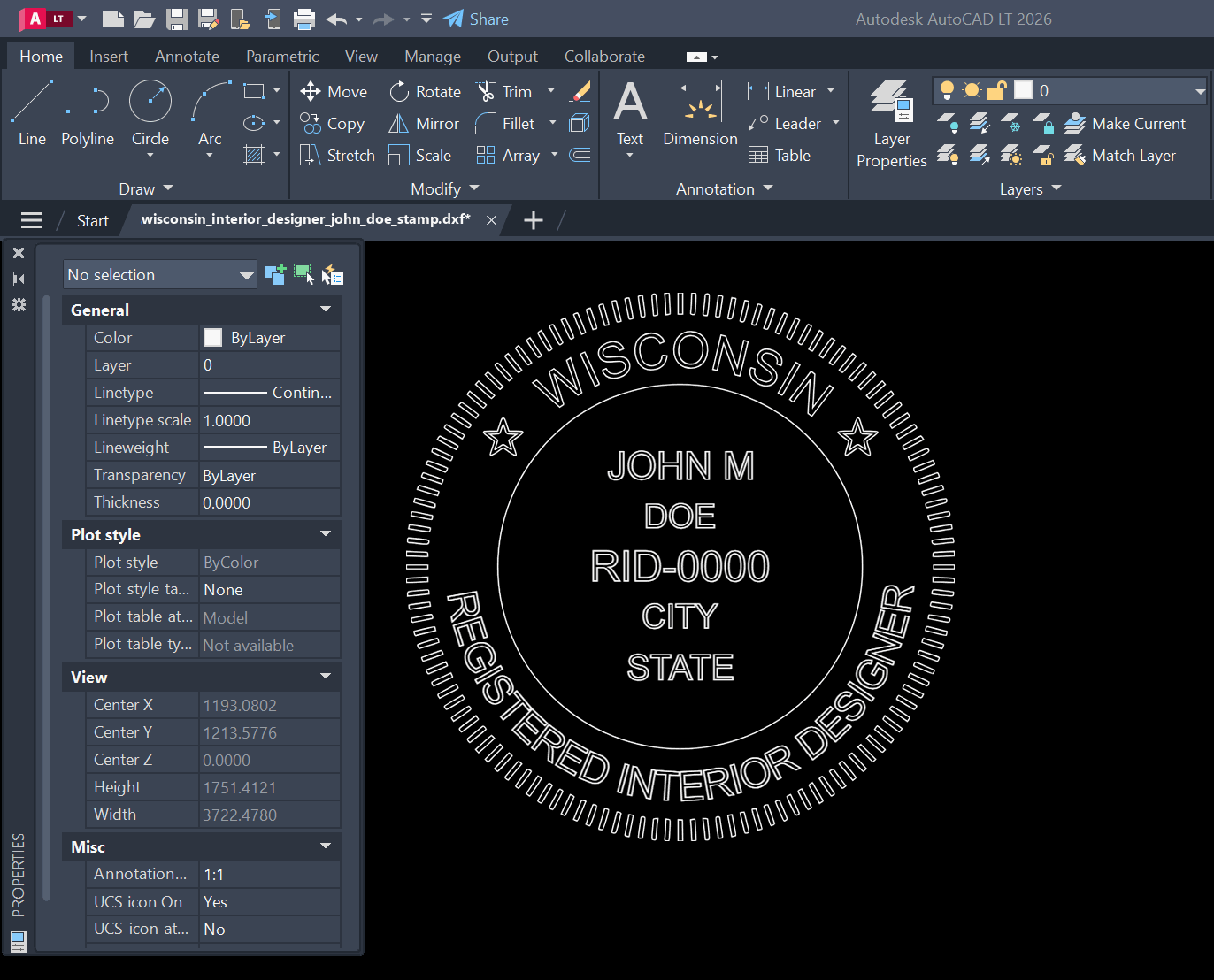The width and height of the screenshot is (1214, 980).
Task: Click the Erase tool icon
Action: pos(580,92)
